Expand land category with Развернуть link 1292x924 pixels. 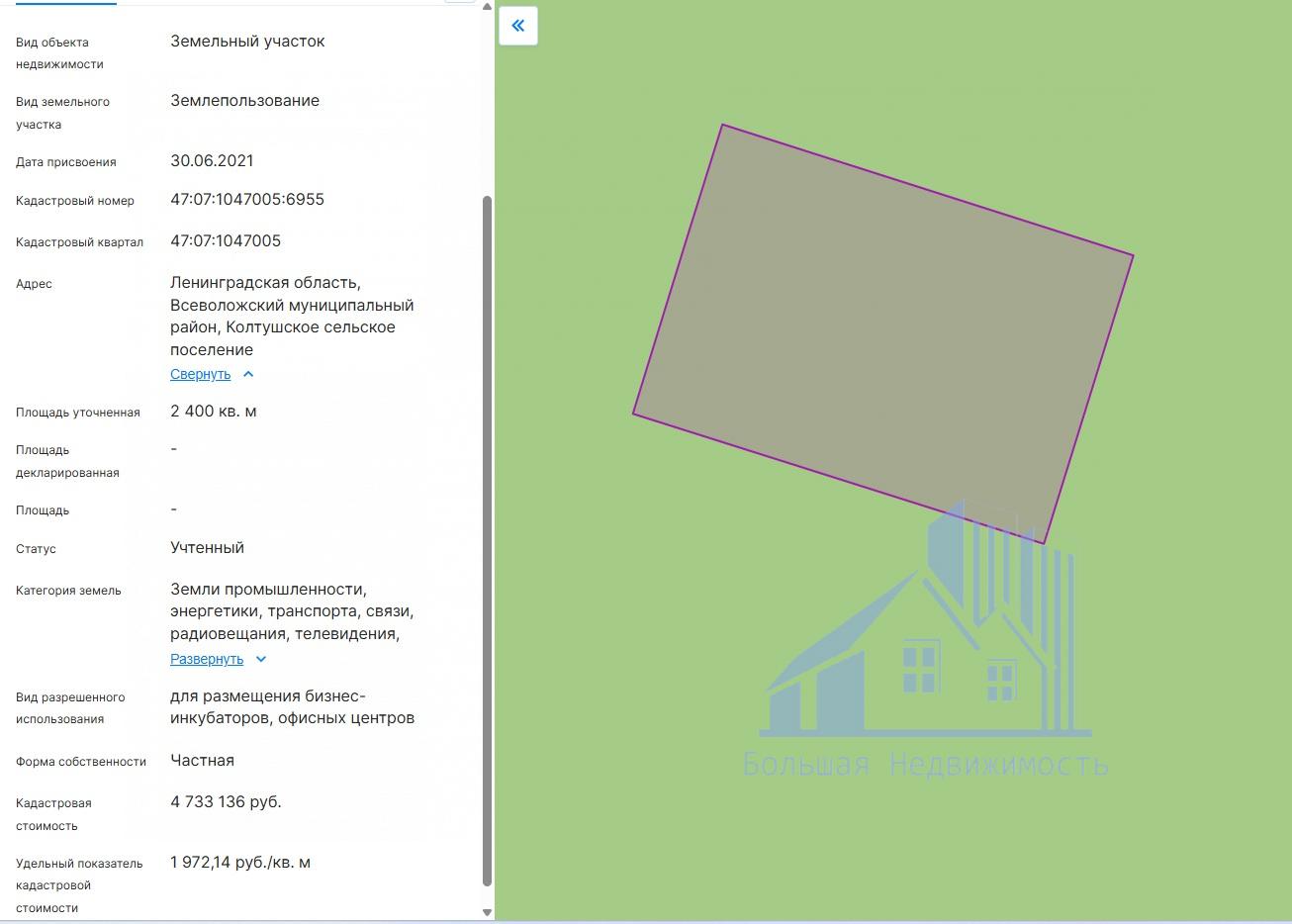(x=207, y=659)
